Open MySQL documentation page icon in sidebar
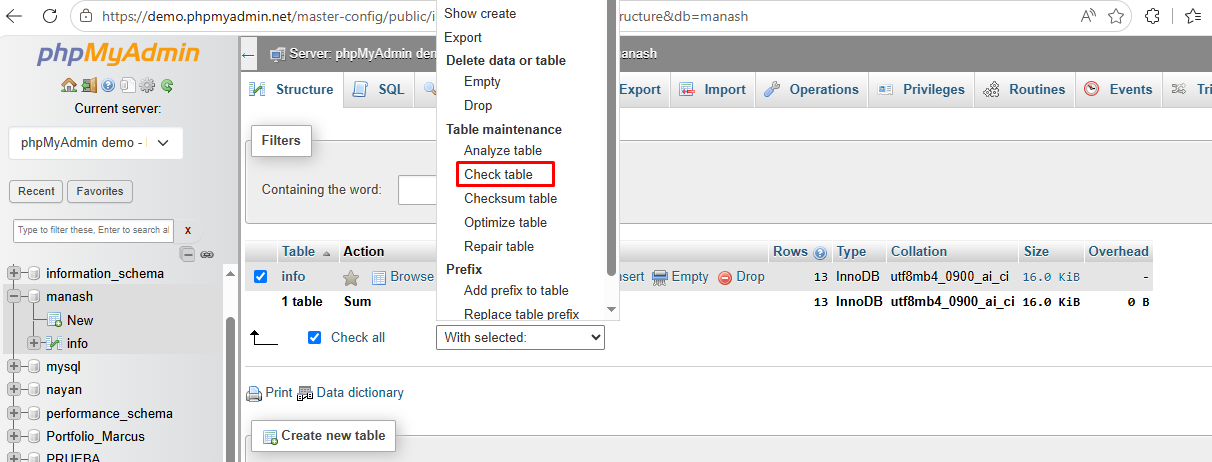The image size is (1212, 462). pos(127,86)
